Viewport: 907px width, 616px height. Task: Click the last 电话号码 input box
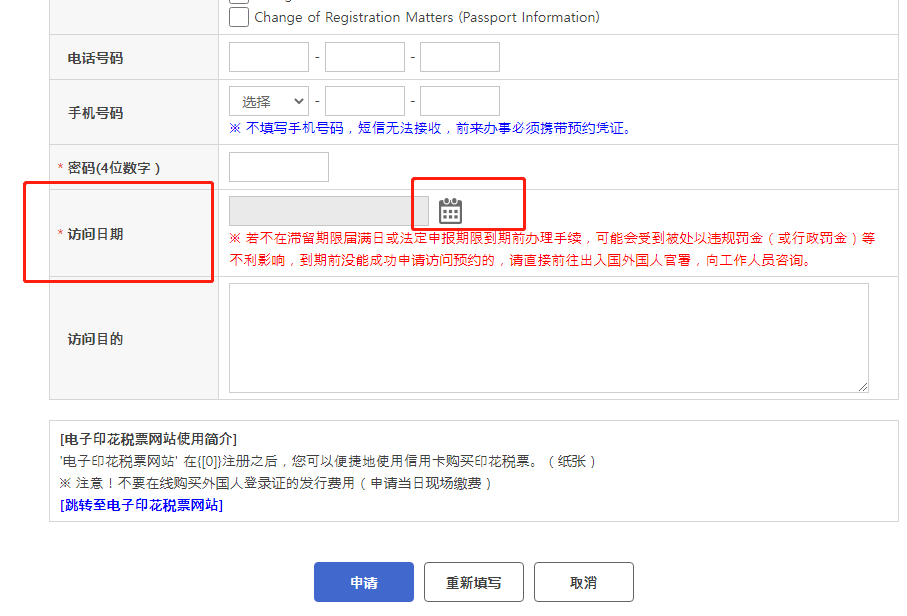(459, 57)
